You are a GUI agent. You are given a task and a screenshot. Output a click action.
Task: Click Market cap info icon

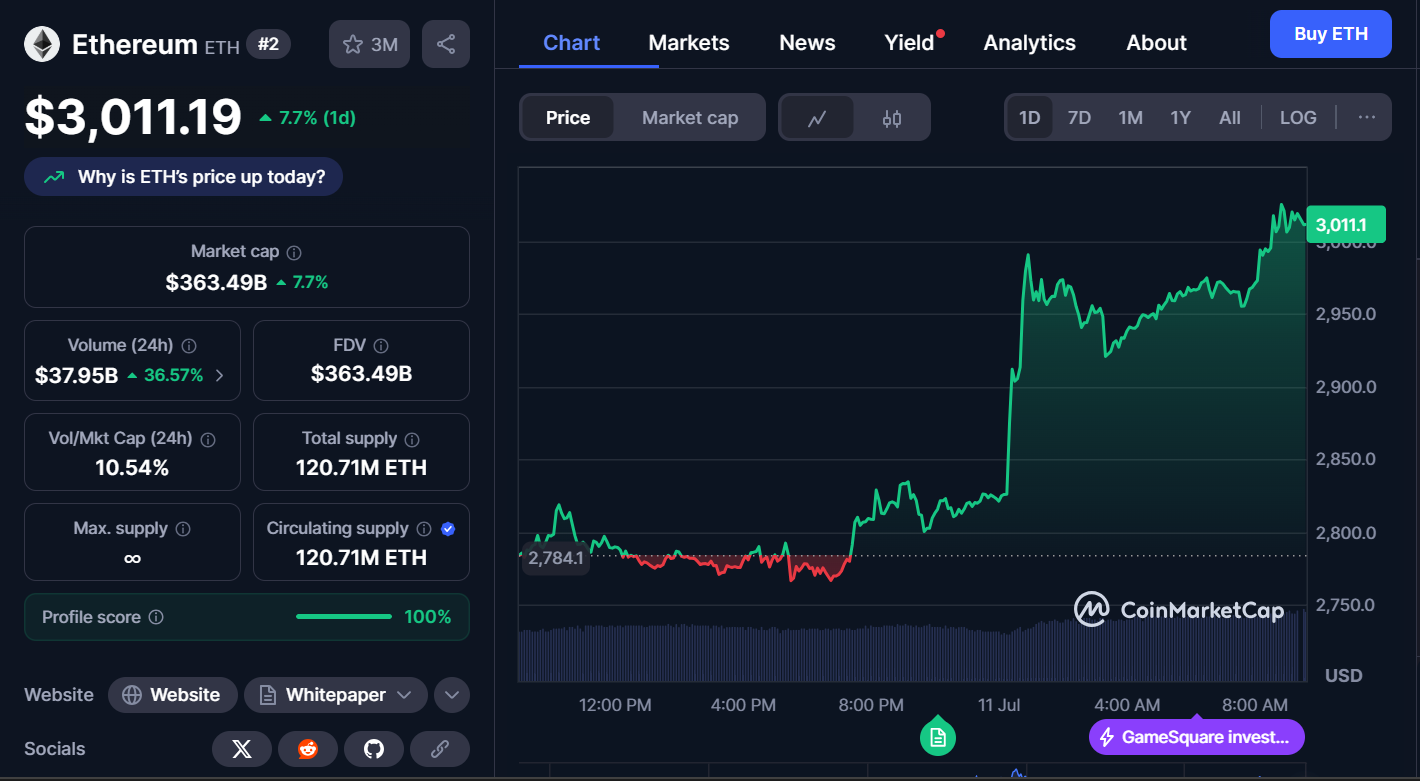(x=294, y=253)
